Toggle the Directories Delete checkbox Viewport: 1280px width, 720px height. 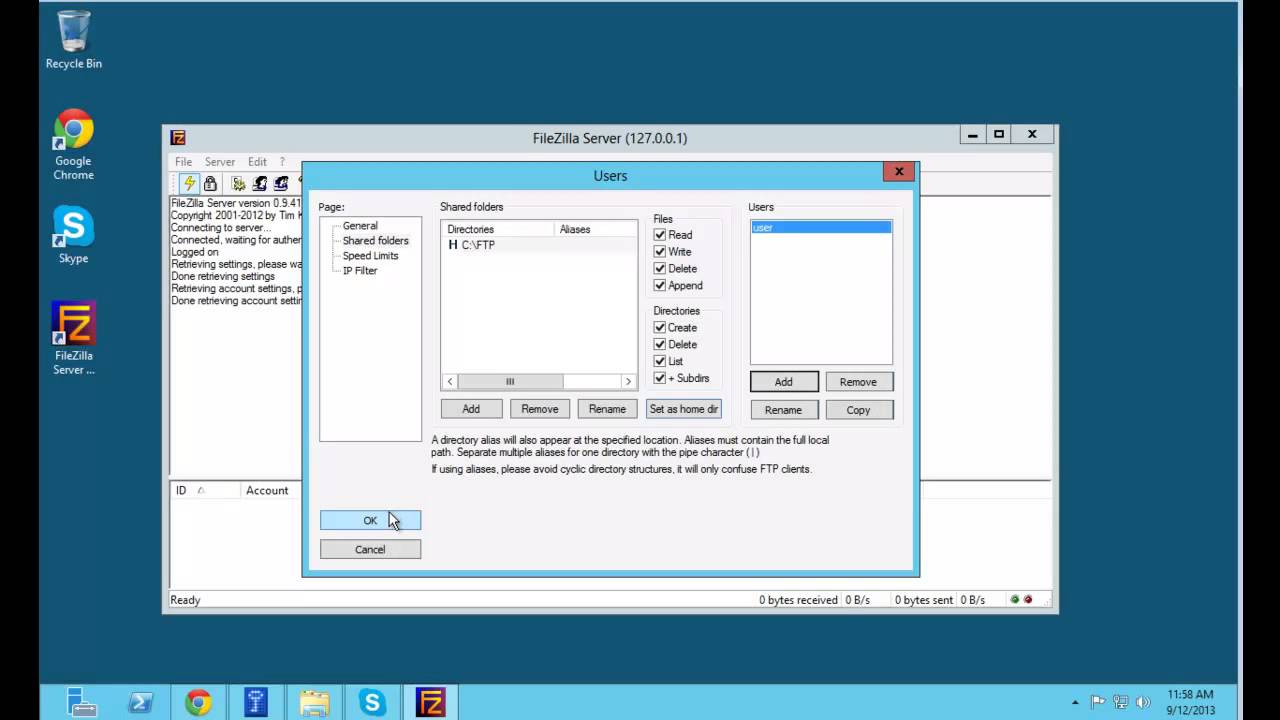pyautogui.click(x=660, y=345)
